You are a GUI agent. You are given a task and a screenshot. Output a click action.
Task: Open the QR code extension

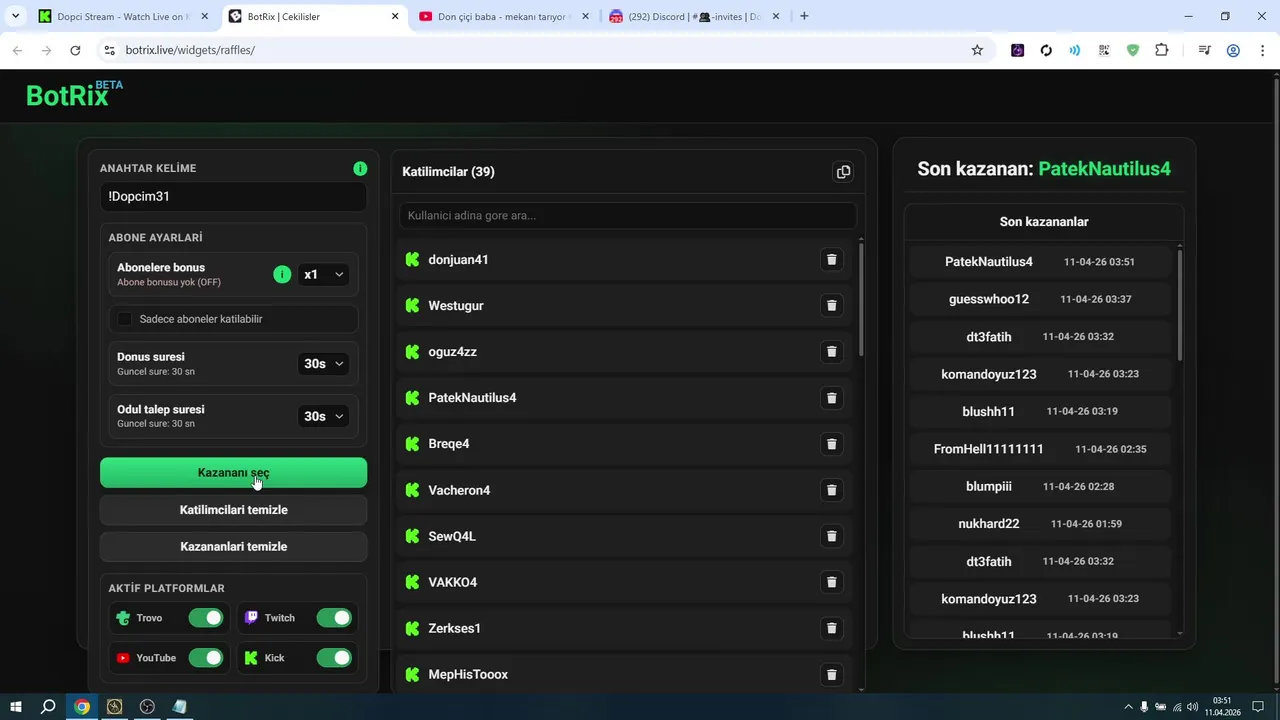(x=1104, y=50)
